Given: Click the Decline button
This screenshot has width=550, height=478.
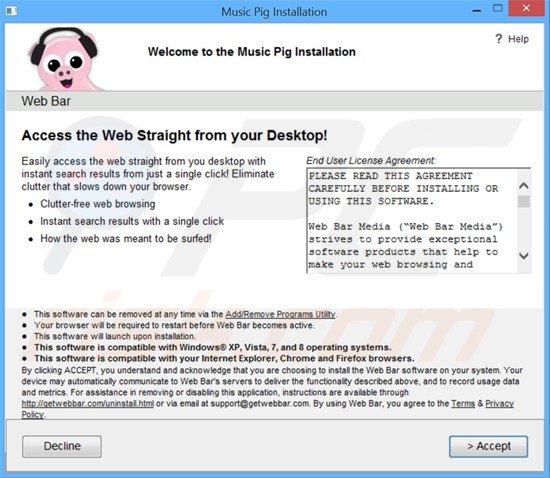Looking at the screenshot, I should [x=62, y=446].
